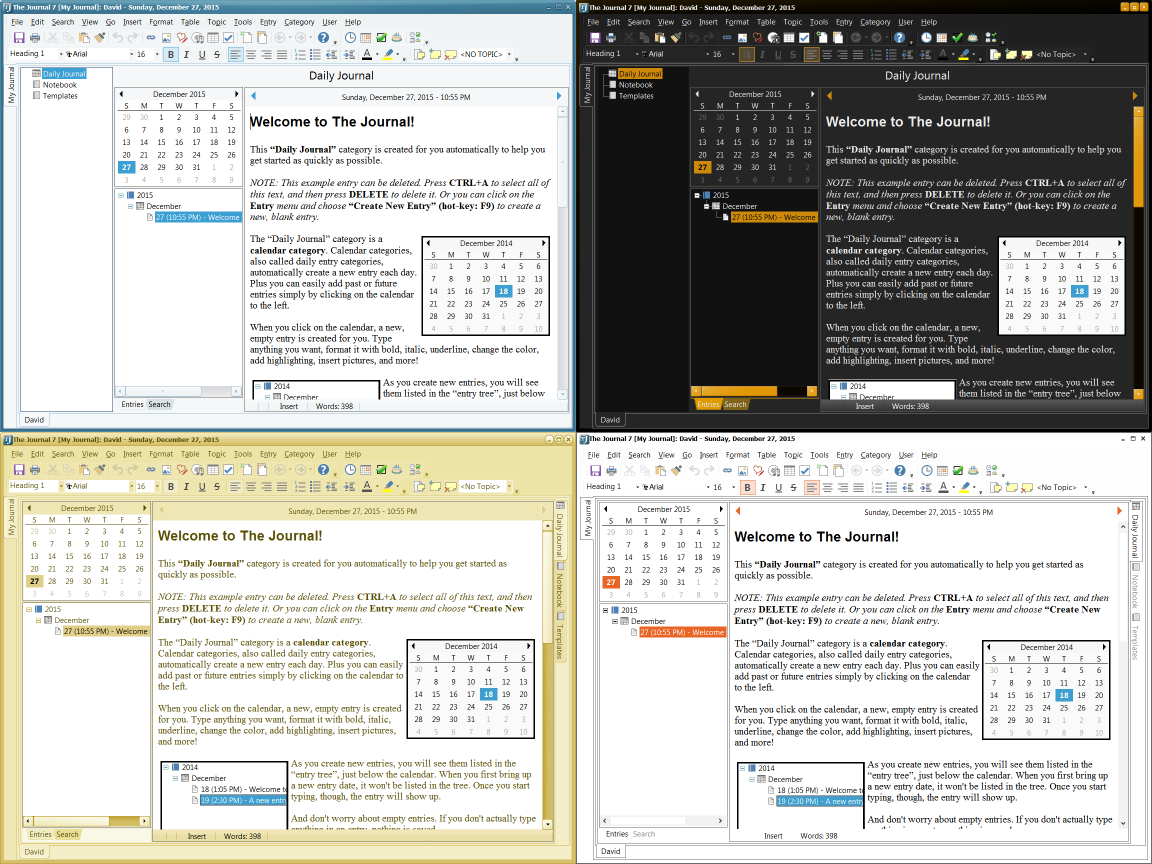Click the font color A swatch in the blue-theme window
The image size is (1152, 864).
pyautogui.click(x=367, y=54)
